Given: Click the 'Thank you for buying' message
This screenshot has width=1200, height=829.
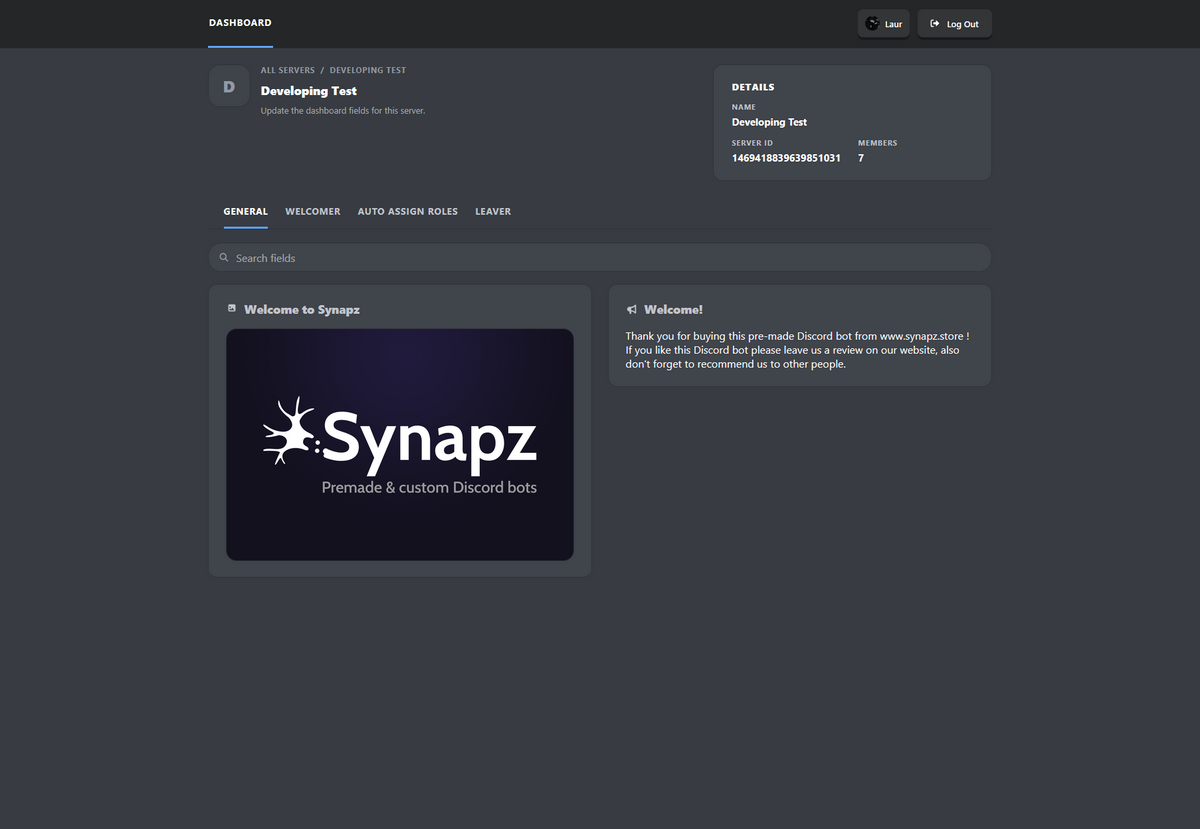Looking at the screenshot, I should tap(797, 350).
